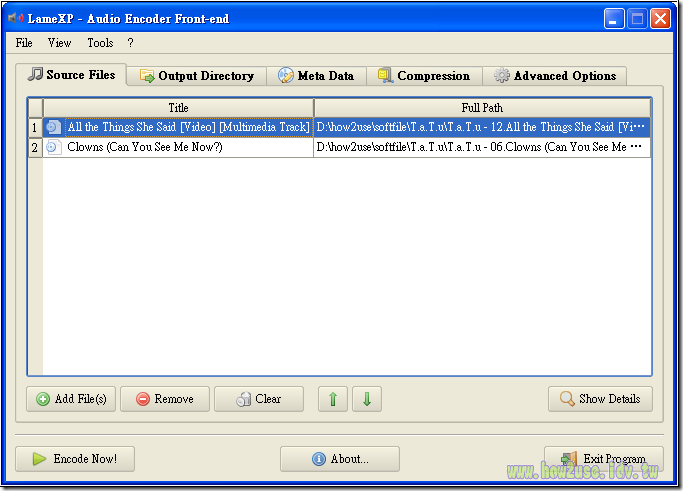Open the About dialog
This screenshot has width=683, height=491.
(340, 459)
